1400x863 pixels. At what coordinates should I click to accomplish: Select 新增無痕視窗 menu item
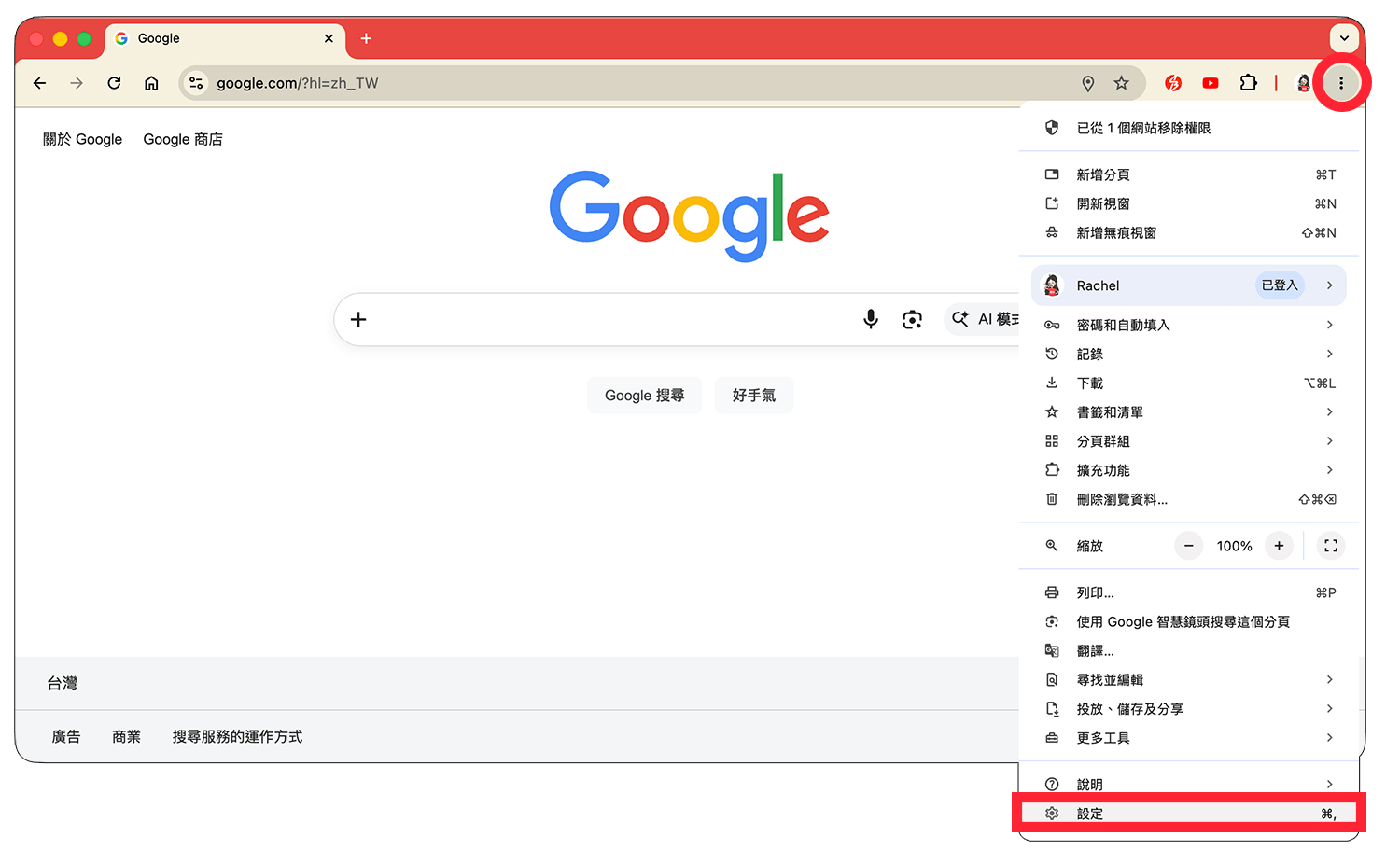[1189, 232]
